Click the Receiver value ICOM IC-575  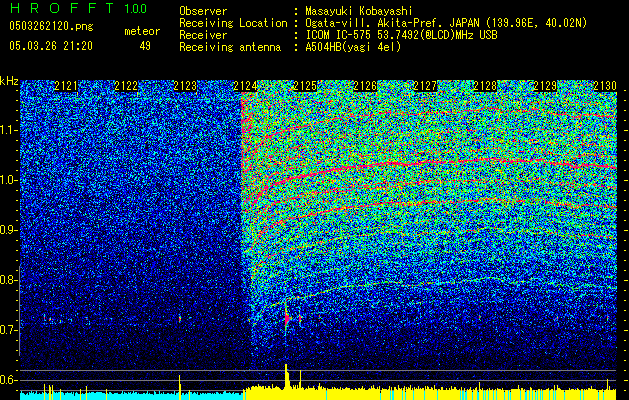click(339, 35)
